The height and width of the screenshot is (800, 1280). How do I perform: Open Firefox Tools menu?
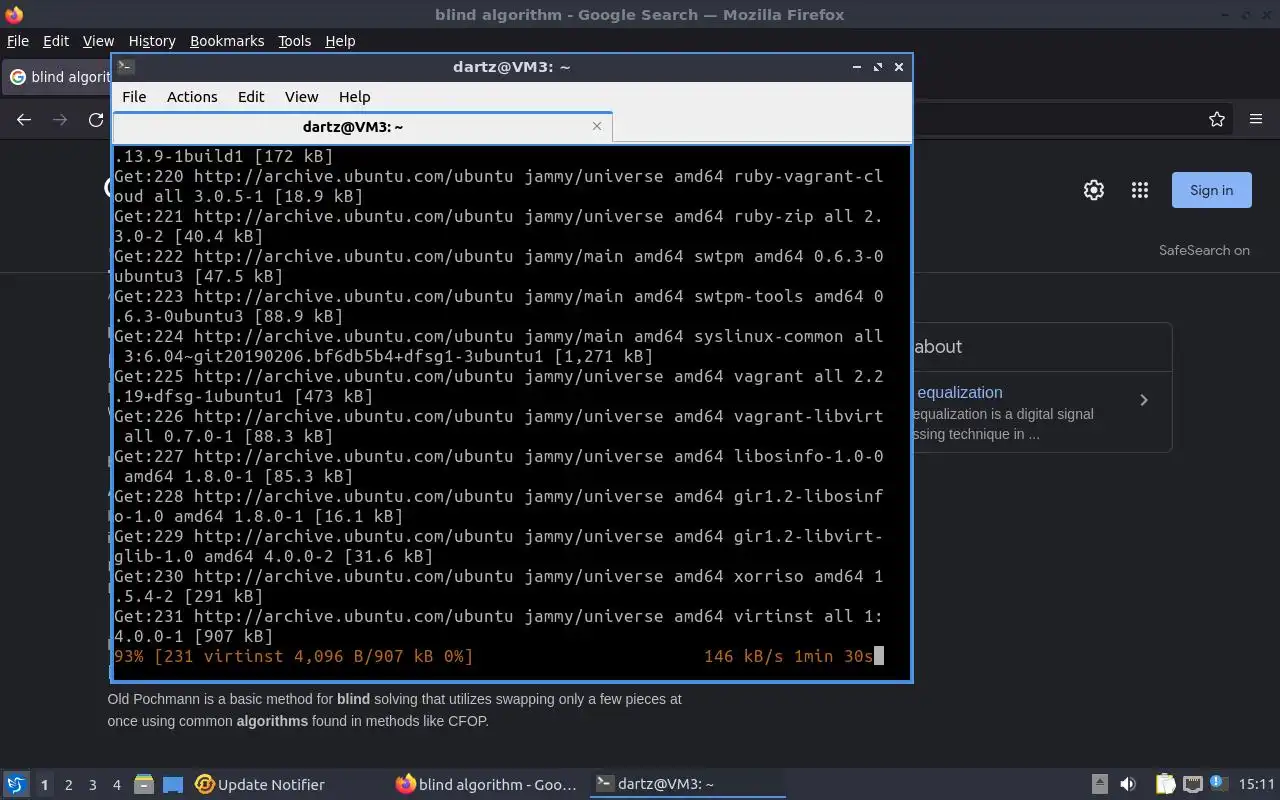pos(294,41)
